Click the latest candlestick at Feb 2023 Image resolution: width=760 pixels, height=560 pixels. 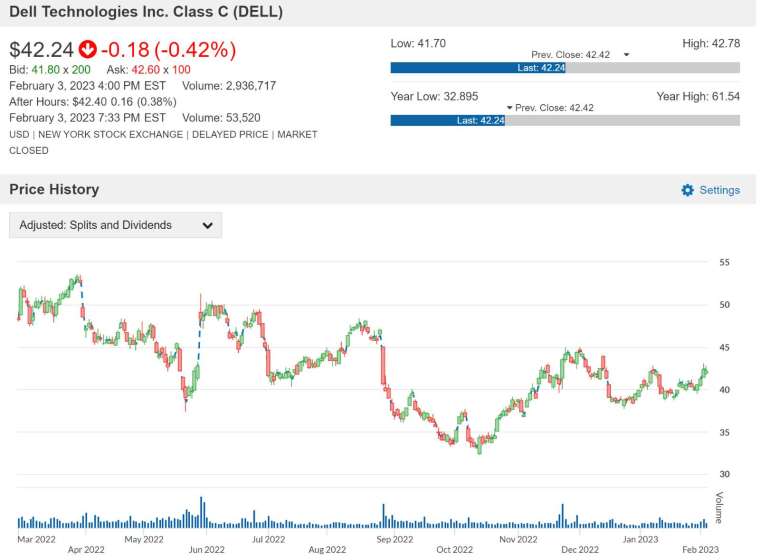click(x=706, y=372)
